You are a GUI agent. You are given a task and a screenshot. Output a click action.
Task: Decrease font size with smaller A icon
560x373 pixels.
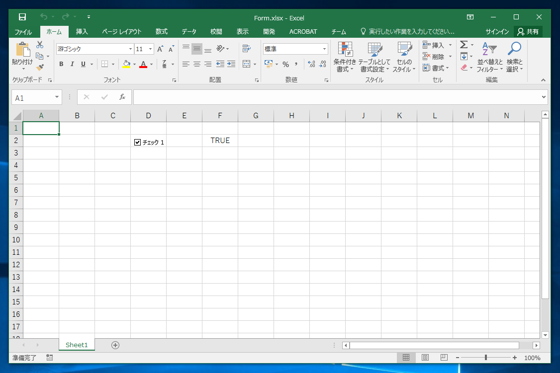pos(171,49)
